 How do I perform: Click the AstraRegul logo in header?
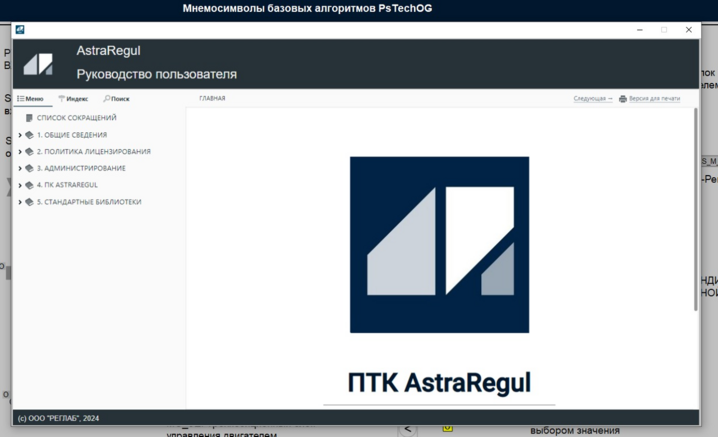point(38,64)
